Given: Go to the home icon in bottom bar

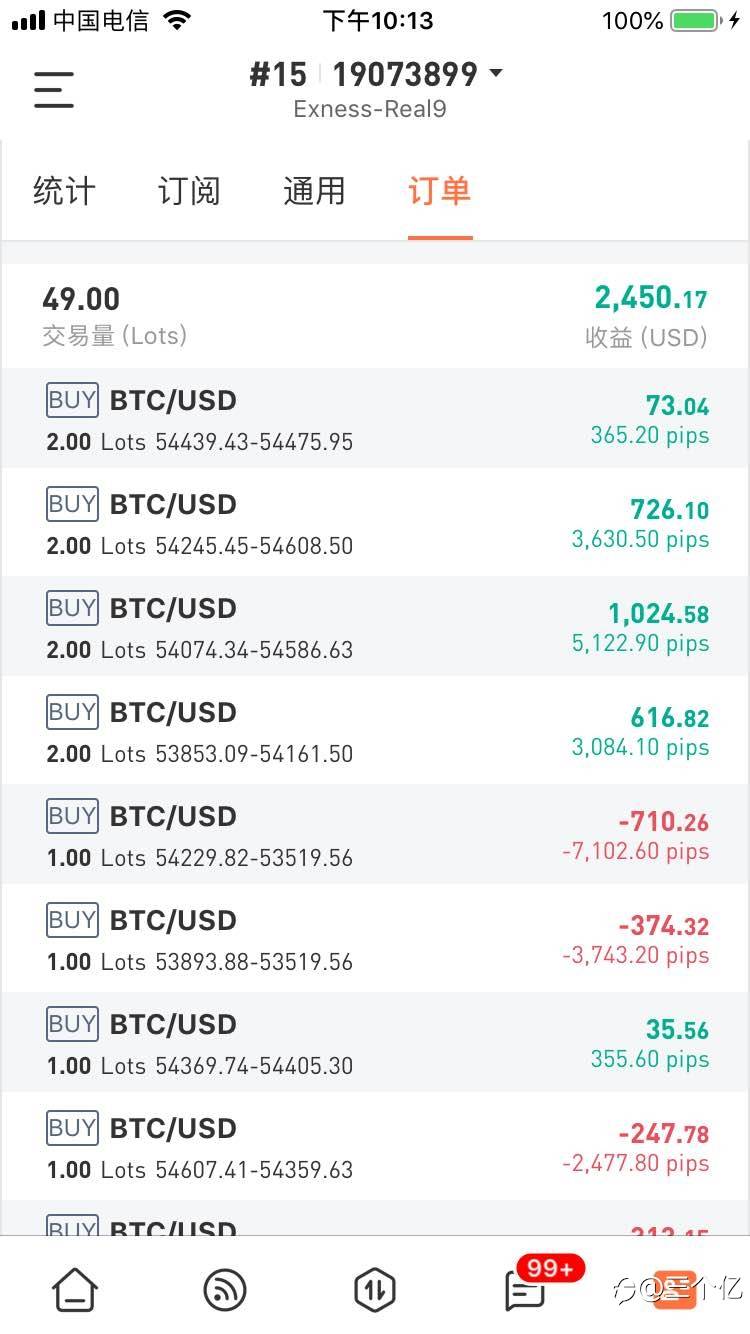Looking at the screenshot, I should [x=75, y=1289].
